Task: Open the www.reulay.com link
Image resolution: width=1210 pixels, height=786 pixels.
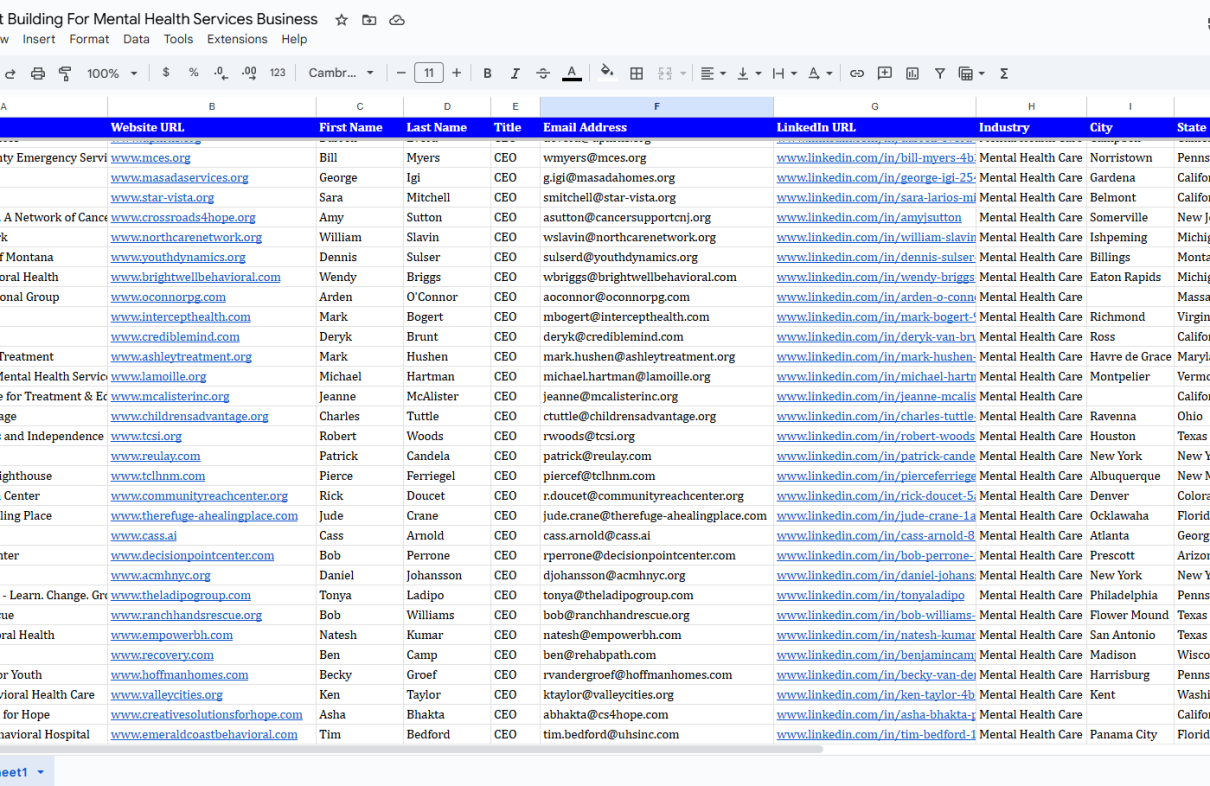Action: tap(156, 456)
